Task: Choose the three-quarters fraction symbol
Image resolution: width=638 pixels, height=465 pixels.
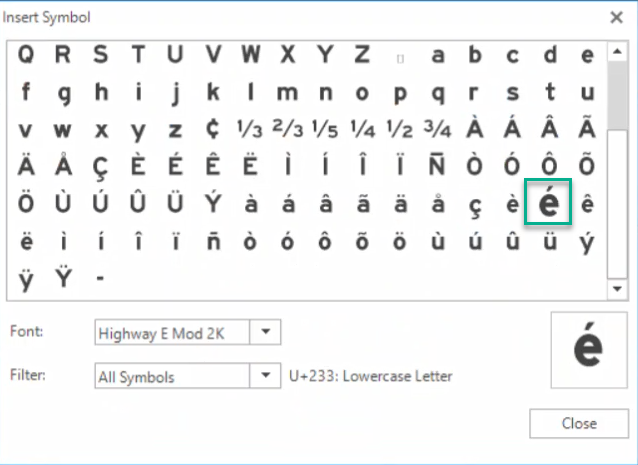Action: click(x=437, y=129)
